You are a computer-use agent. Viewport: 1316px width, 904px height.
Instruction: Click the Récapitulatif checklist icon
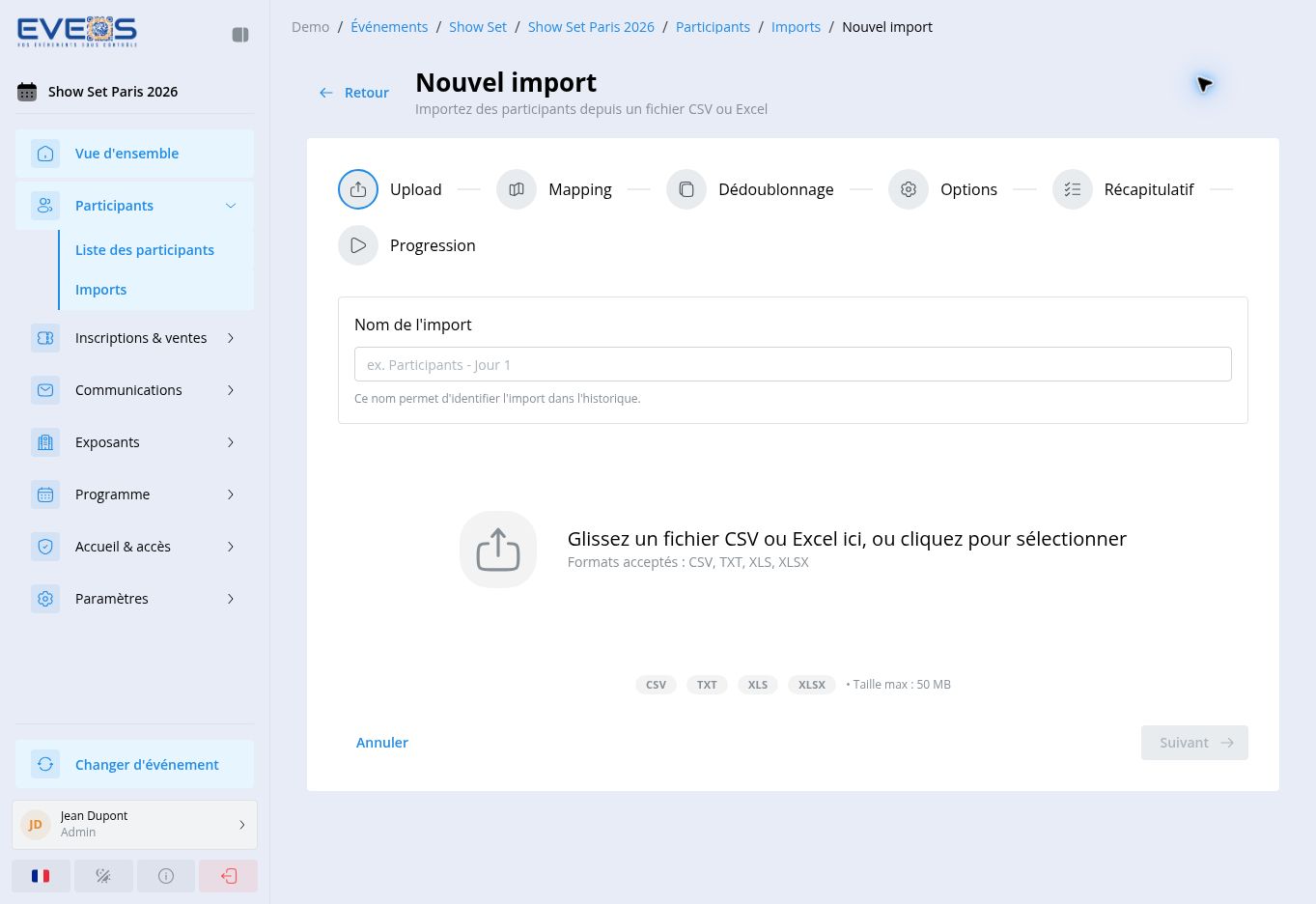(1073, 189)
